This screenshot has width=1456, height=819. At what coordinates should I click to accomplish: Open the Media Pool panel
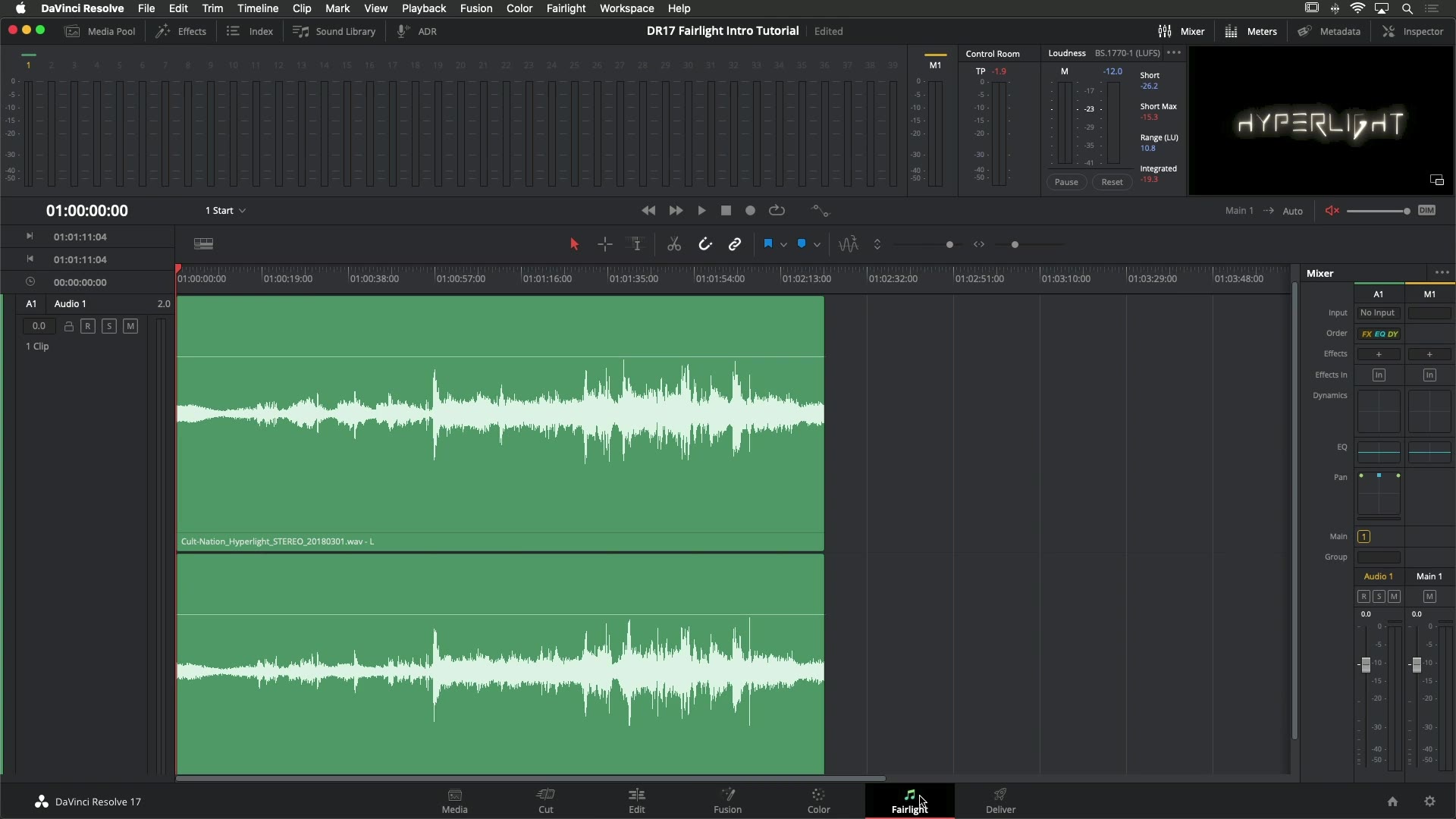click(x=100, y=31)
